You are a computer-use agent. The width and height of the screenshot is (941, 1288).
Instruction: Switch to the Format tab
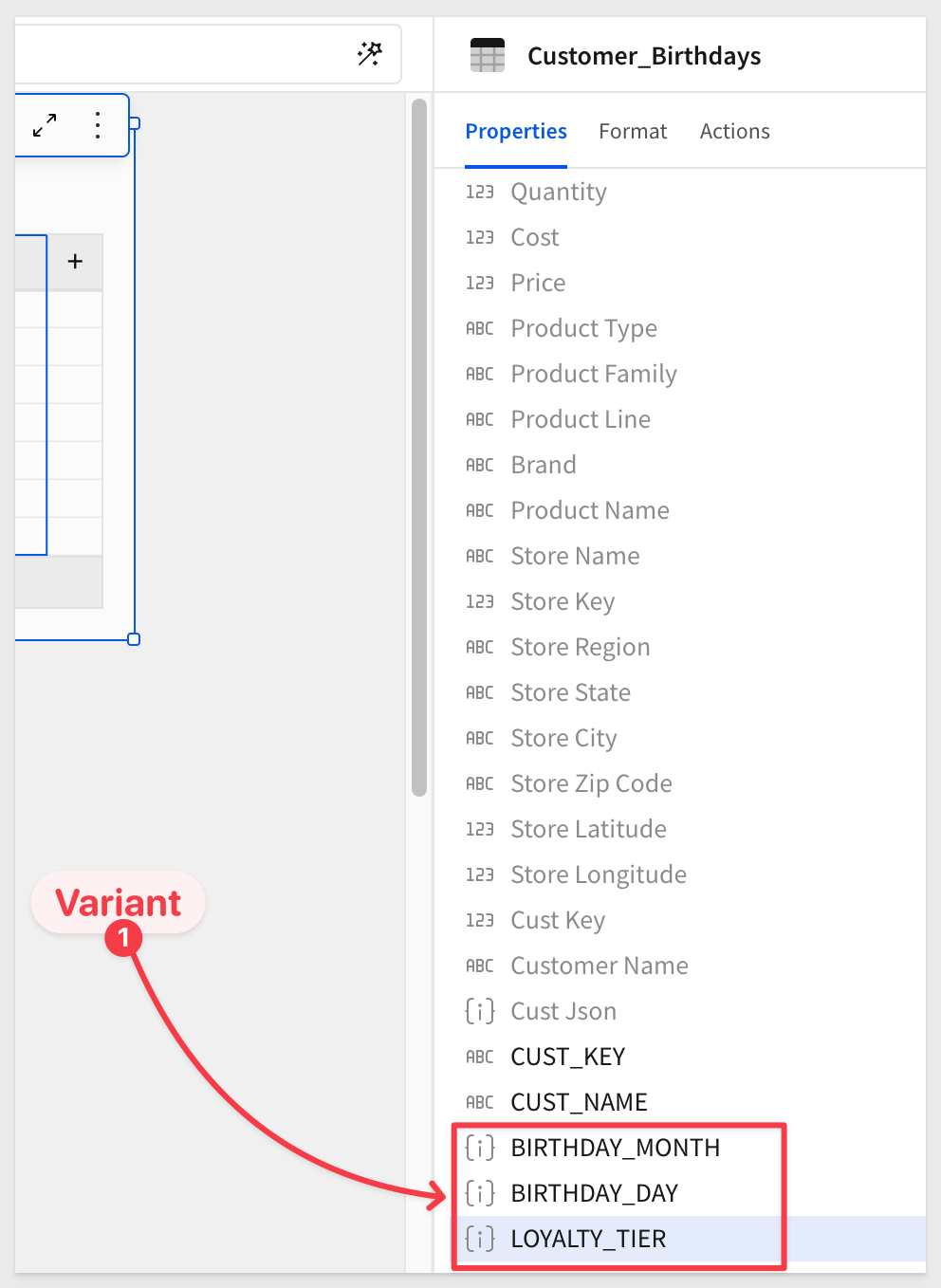633,131
